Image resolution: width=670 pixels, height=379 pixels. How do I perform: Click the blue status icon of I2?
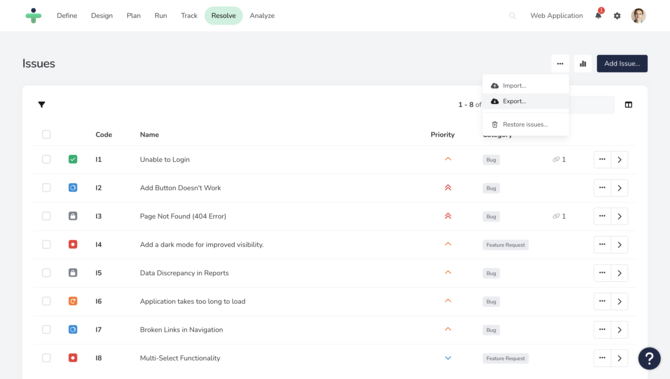73,188
